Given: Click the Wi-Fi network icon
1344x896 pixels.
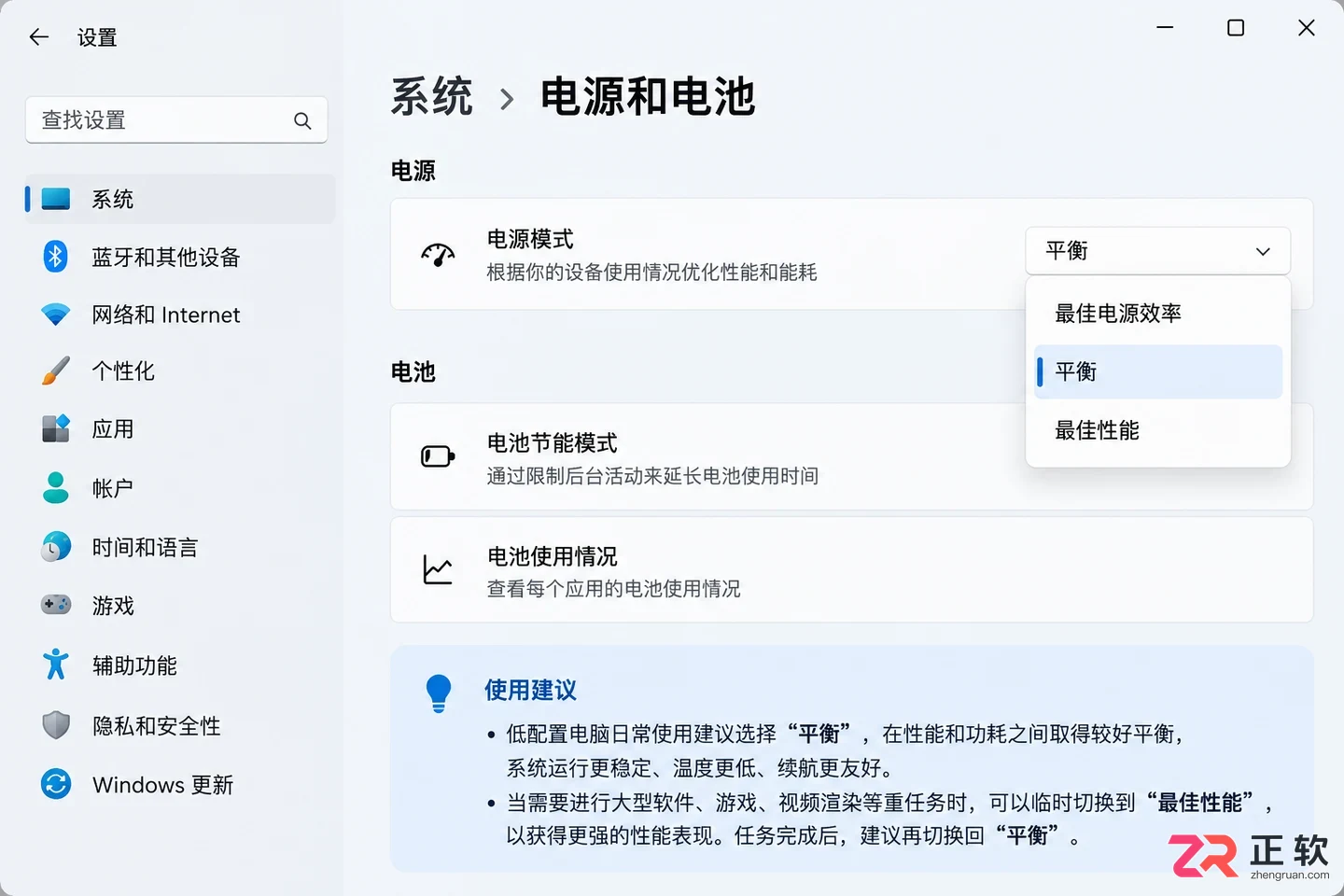Looking at the screenshot, I should (x=56, y=315).
